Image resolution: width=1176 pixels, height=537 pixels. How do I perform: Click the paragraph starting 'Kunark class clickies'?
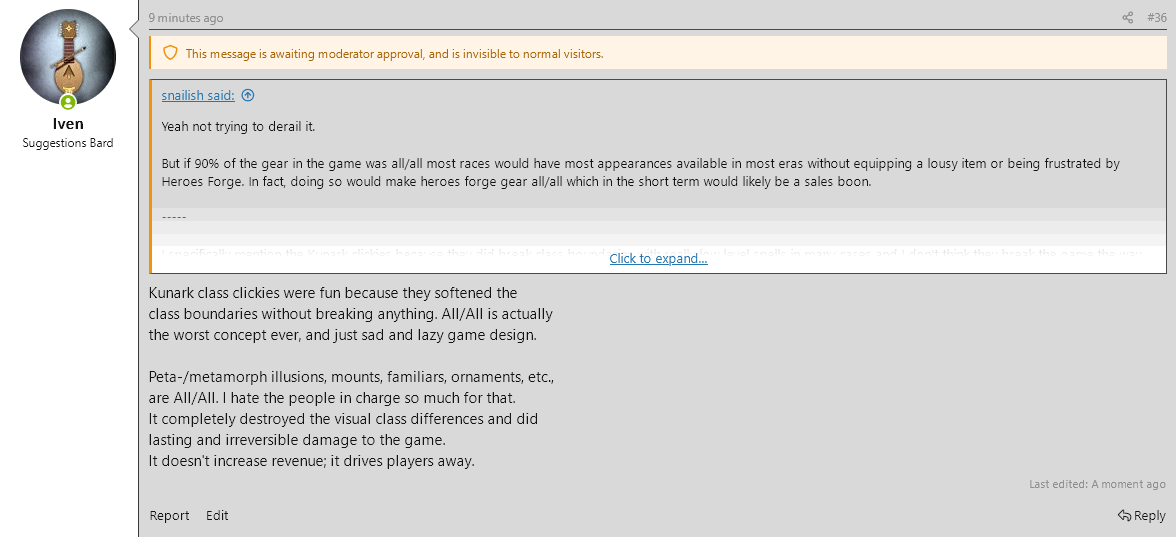350,314
